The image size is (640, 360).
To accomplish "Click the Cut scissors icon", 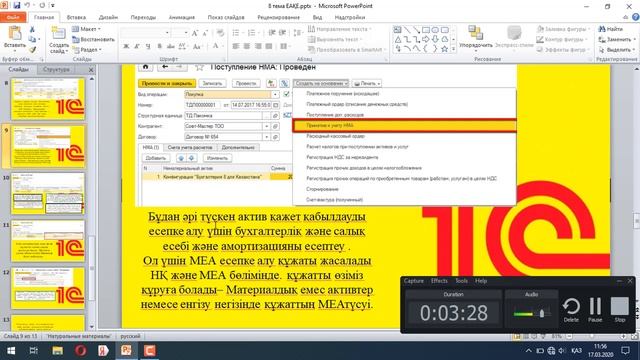I will point(32,29).
